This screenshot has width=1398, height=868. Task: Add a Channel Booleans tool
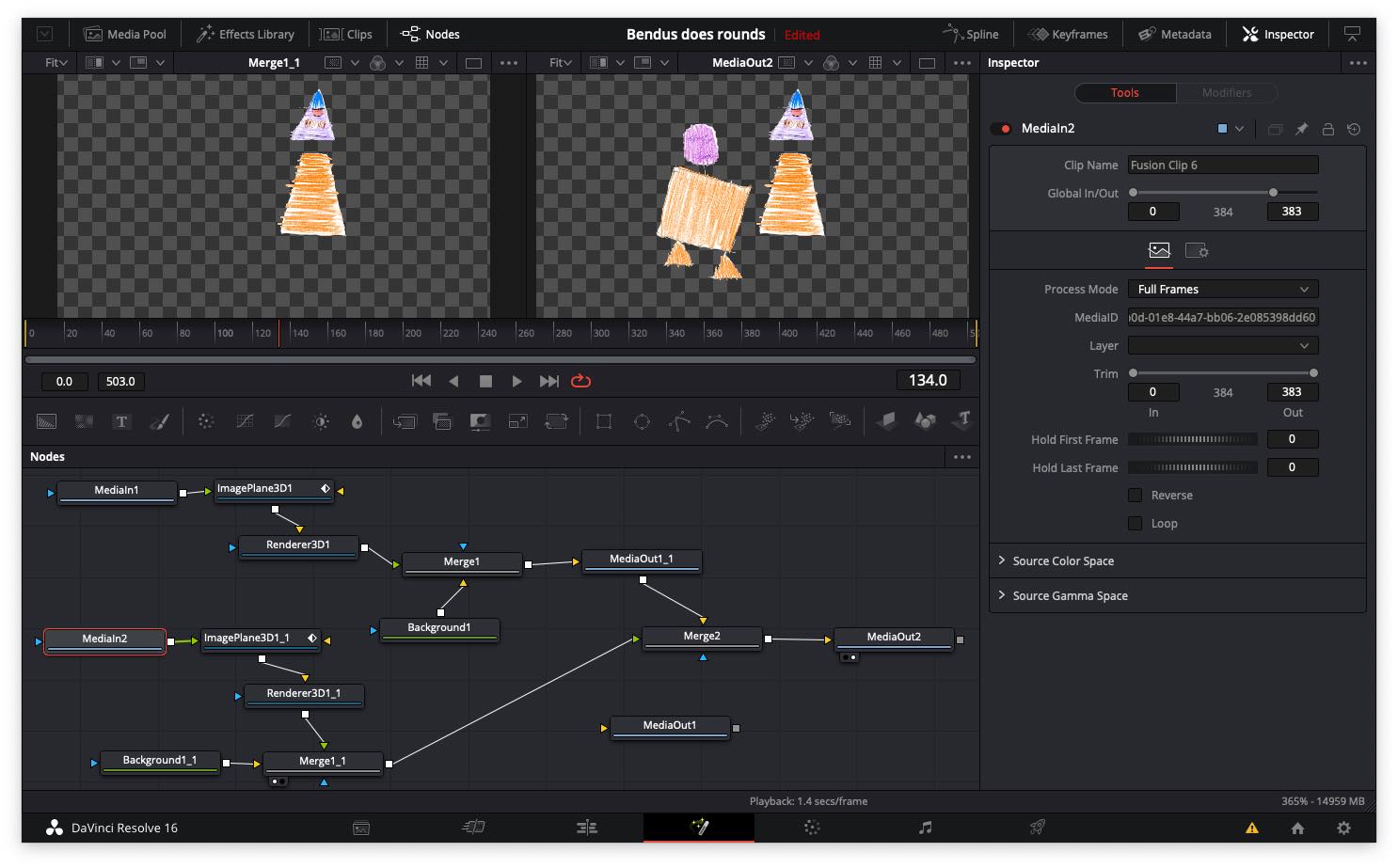point(442,421)
